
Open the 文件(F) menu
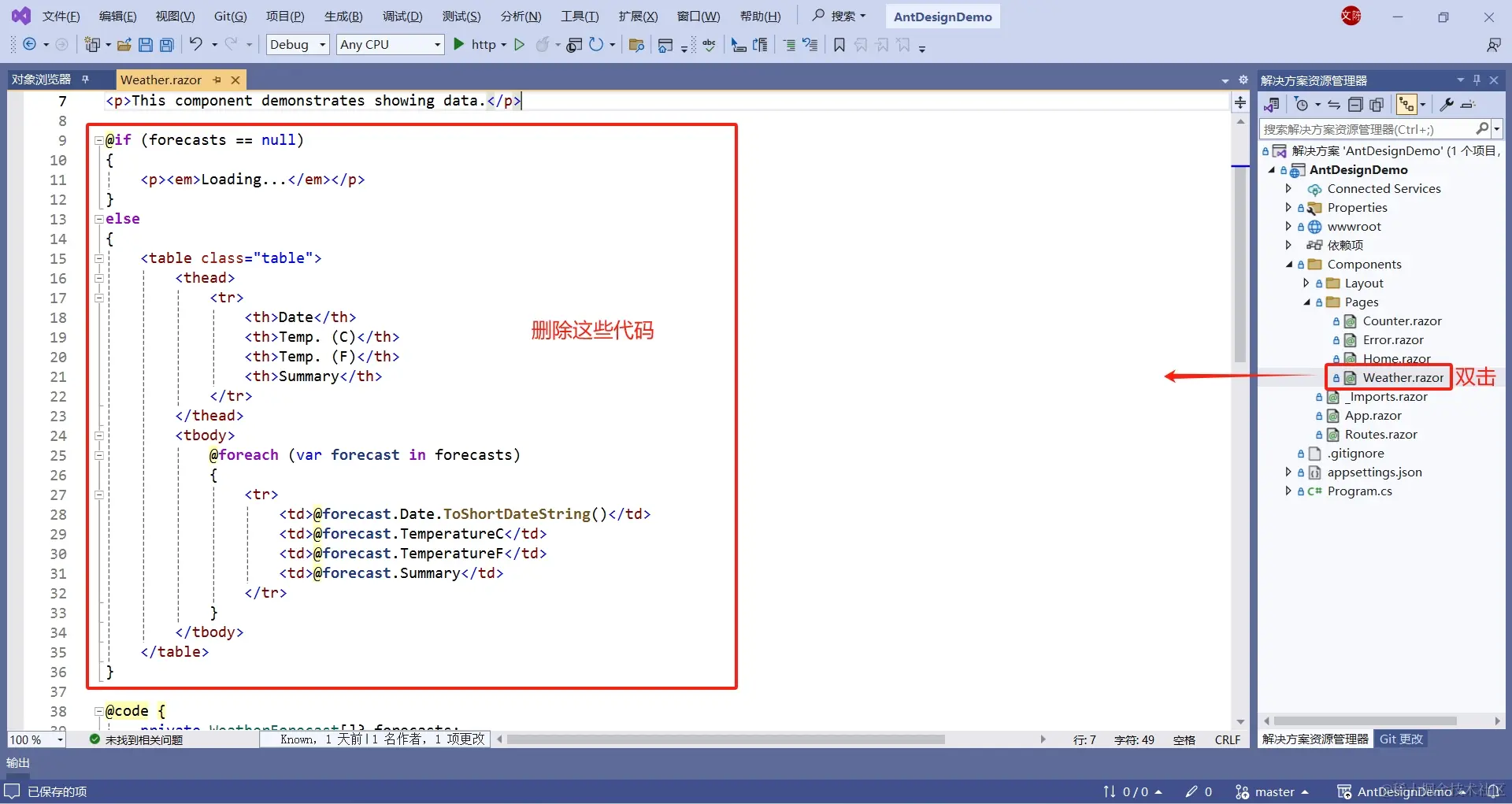(61, 17)
